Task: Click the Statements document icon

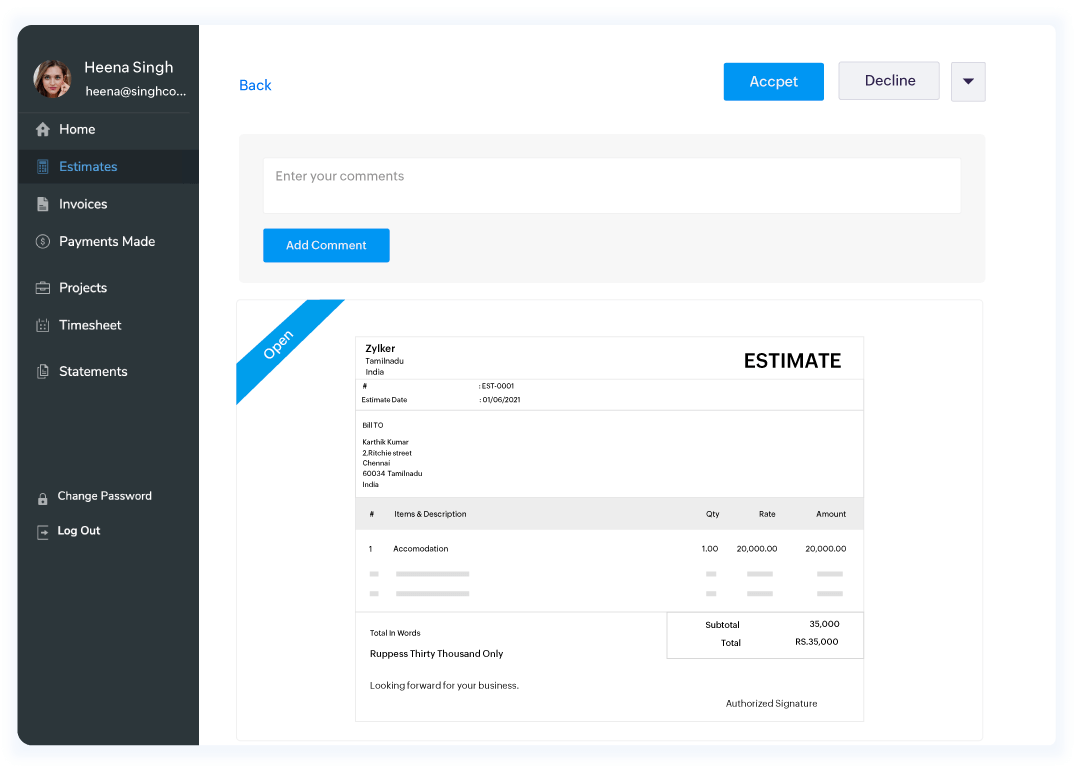Action: click(43, 371)
